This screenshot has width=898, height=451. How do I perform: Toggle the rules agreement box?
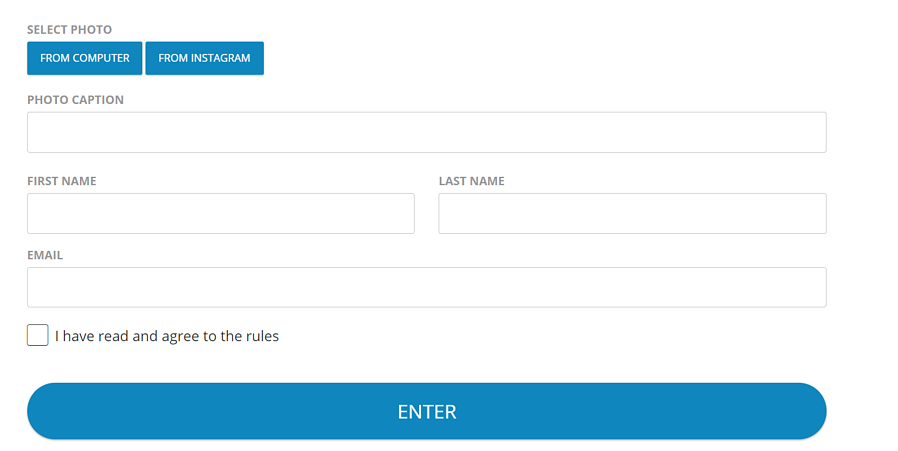(x=38, y=335)
